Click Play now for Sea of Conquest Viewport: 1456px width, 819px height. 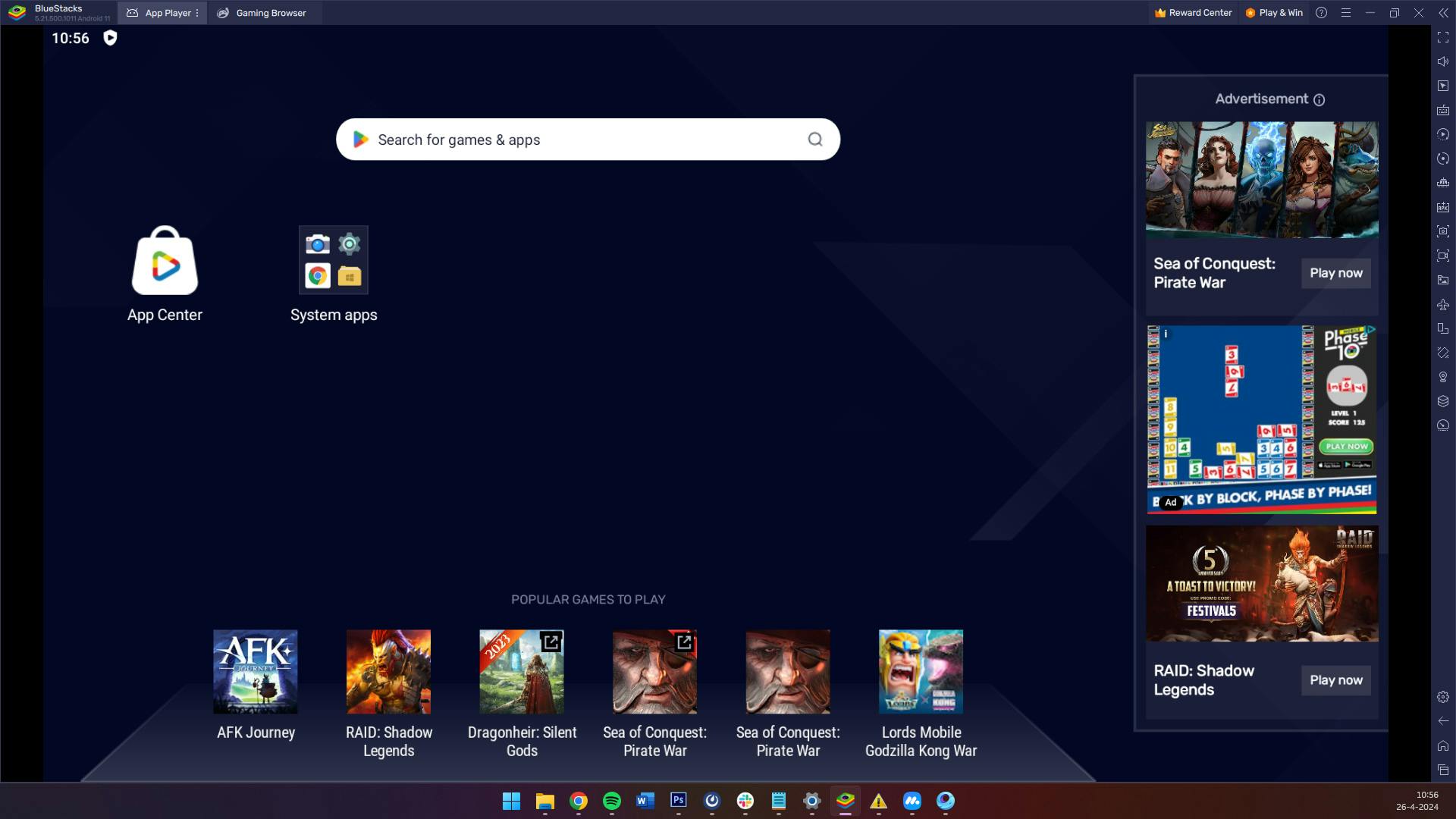click(1335, 273)
